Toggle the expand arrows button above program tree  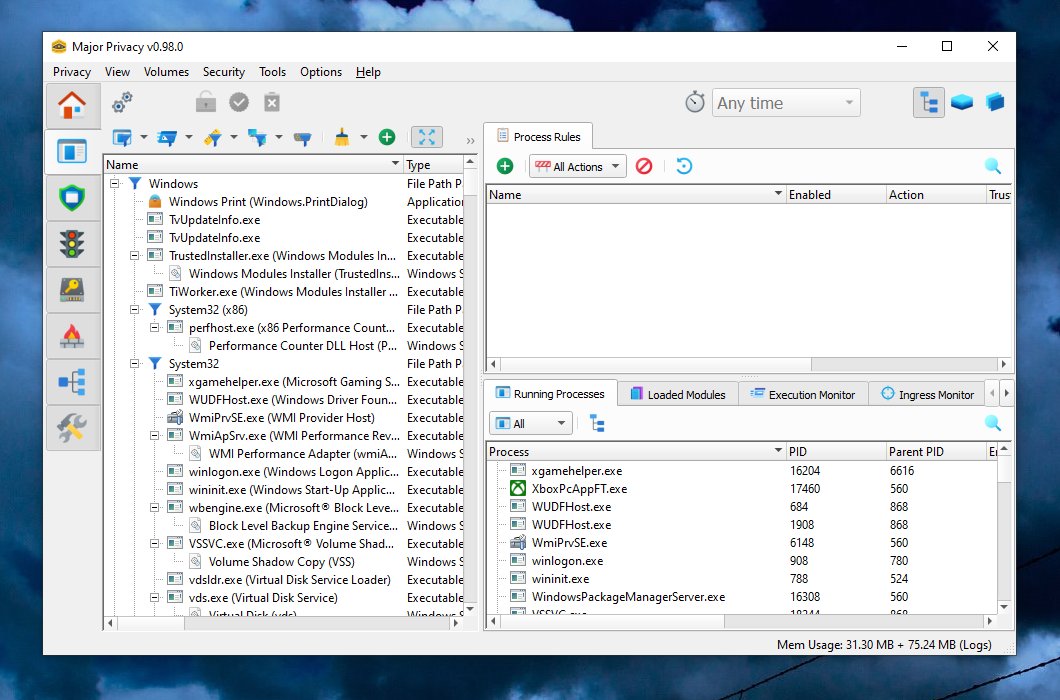click(x=427, y=137)
